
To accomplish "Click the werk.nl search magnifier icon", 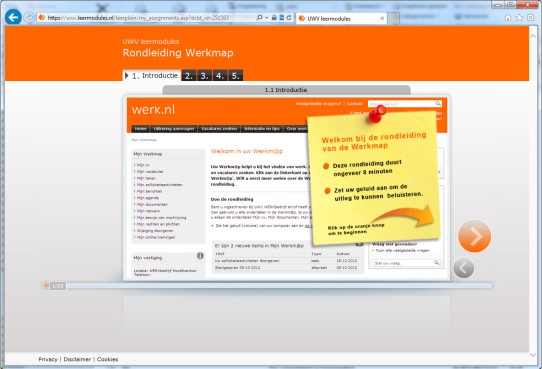I will pos(438,103).
